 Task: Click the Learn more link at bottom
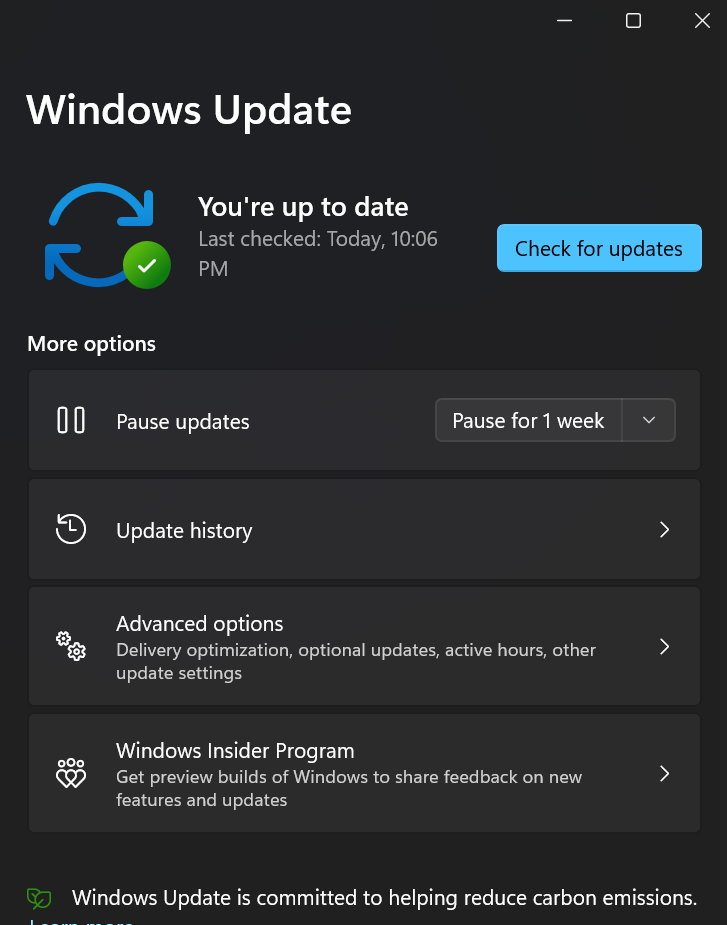pyautogui.click(x=81, y=921)
